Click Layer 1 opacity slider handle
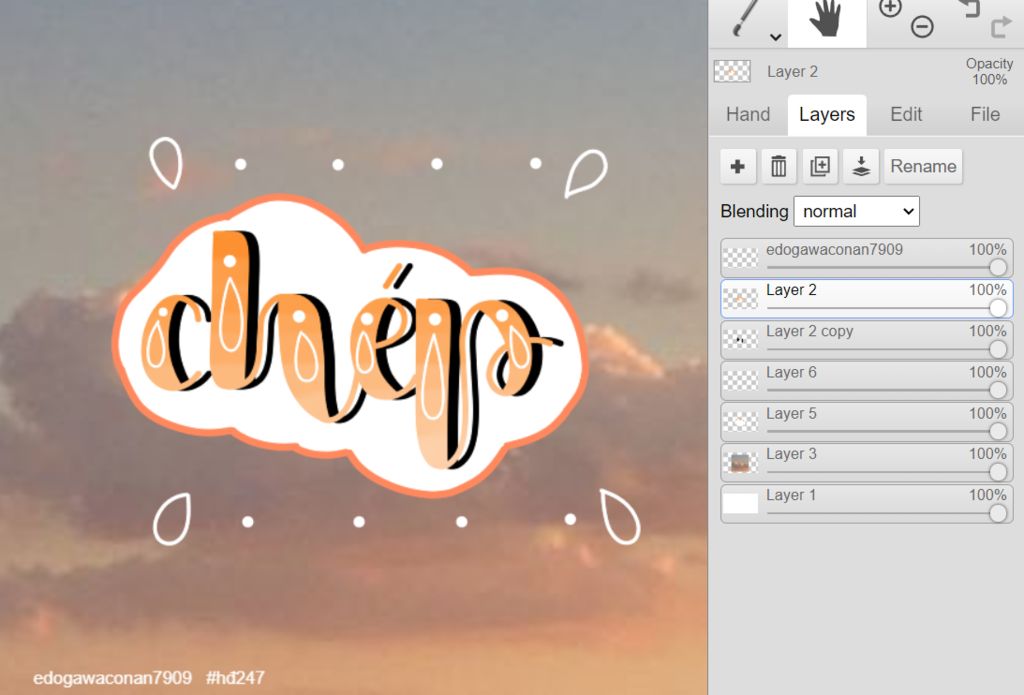Screen dimensions: 1024x695 pos(997,513)
